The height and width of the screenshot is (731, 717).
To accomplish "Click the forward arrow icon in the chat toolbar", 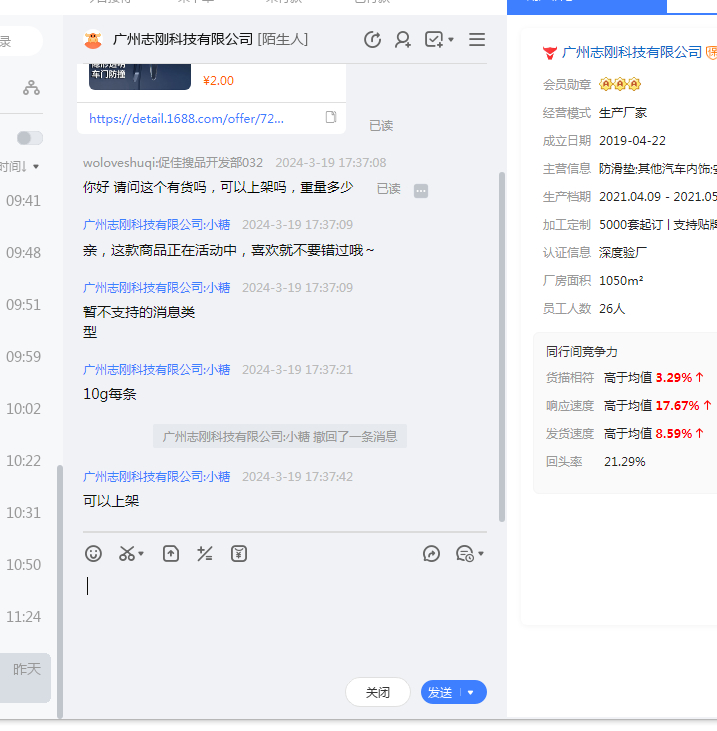I will [x=432, y=553].
